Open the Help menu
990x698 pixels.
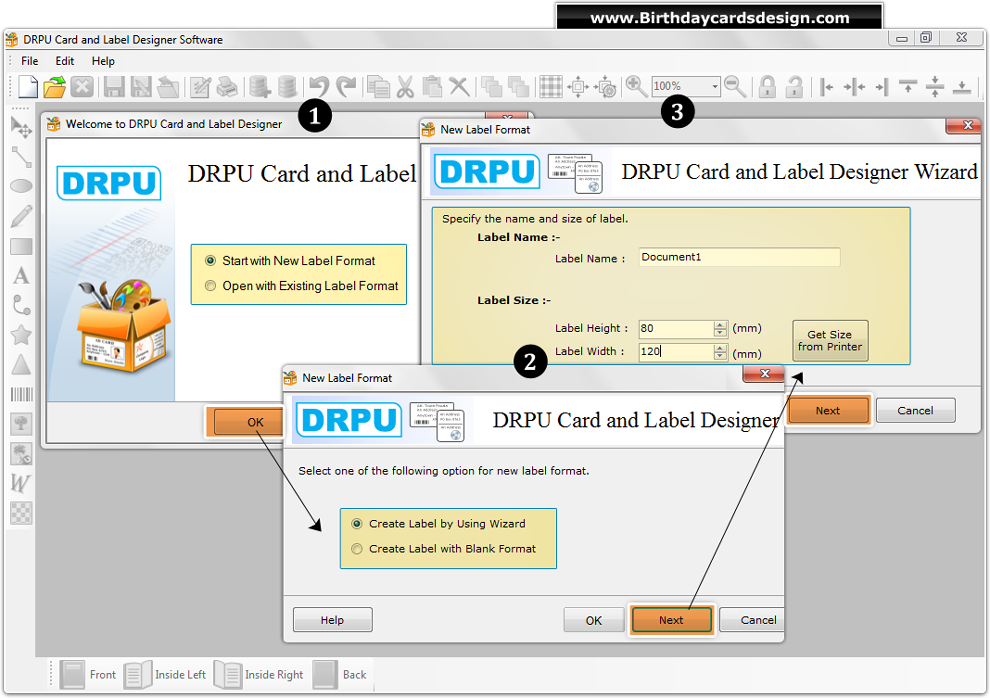point(103,61)
